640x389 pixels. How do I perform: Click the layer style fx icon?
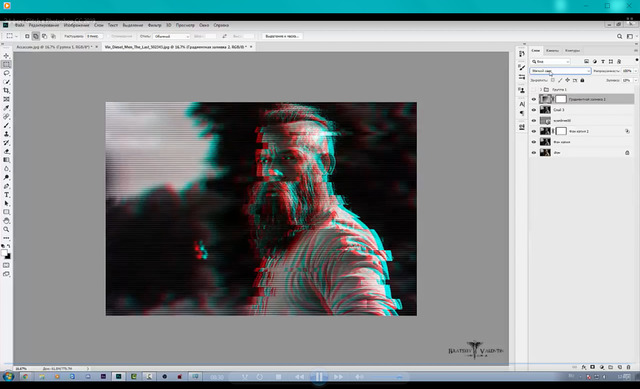[584, 367]
